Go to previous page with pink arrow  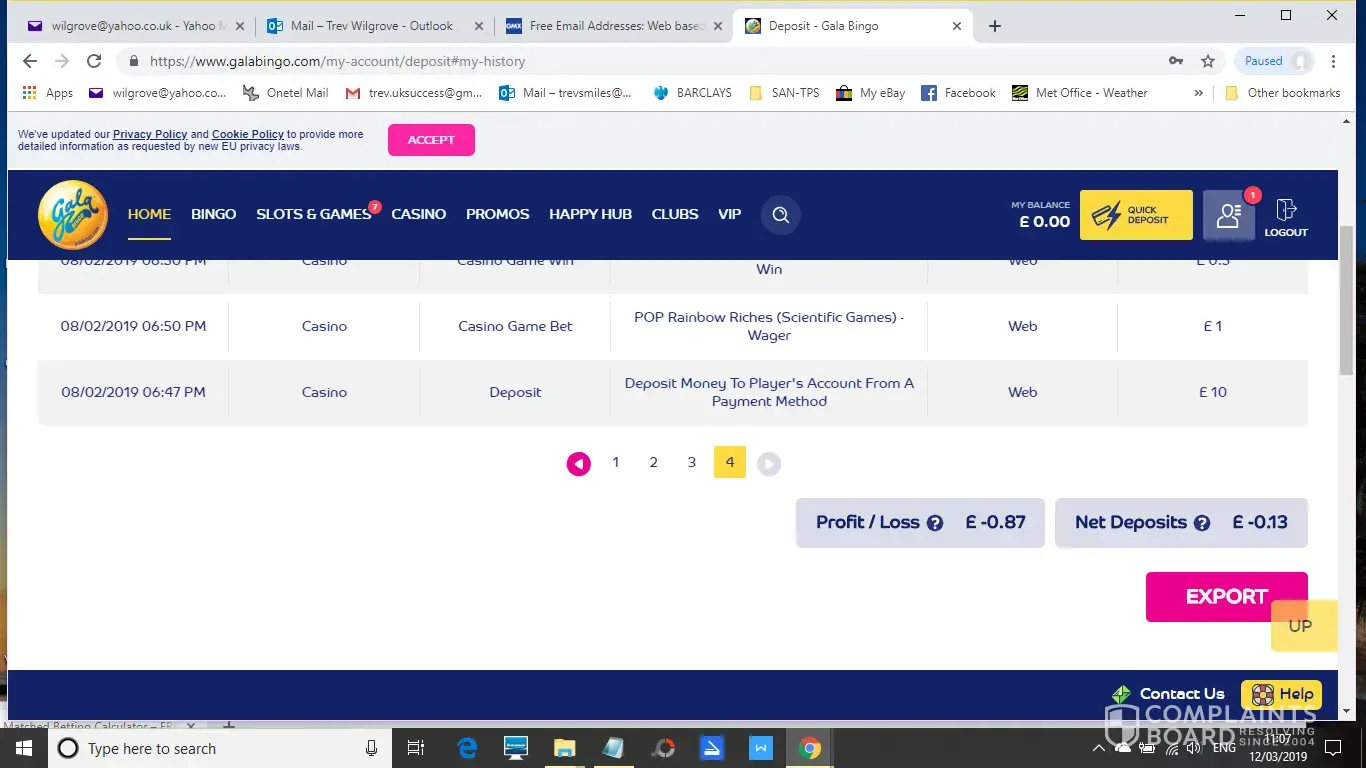[x=578, y=463]
